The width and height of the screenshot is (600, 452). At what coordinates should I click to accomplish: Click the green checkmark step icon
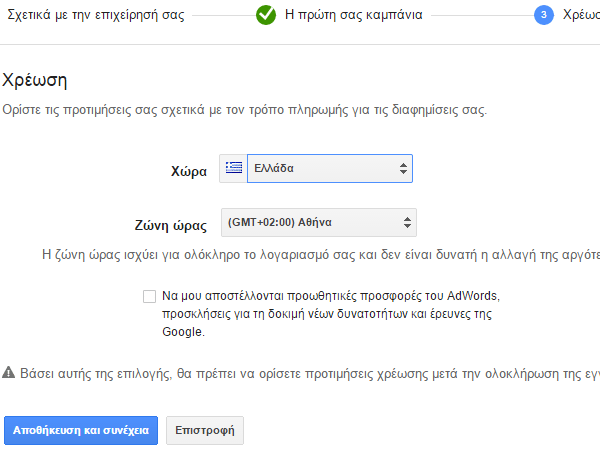coord(266,15)
